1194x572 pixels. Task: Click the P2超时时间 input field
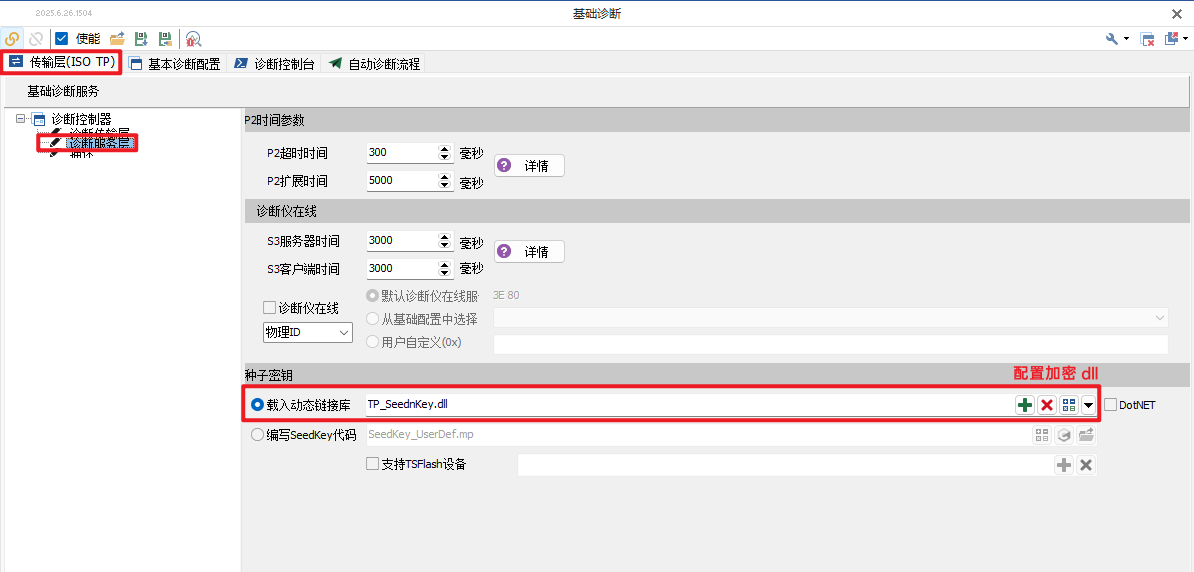click(402, 153)
